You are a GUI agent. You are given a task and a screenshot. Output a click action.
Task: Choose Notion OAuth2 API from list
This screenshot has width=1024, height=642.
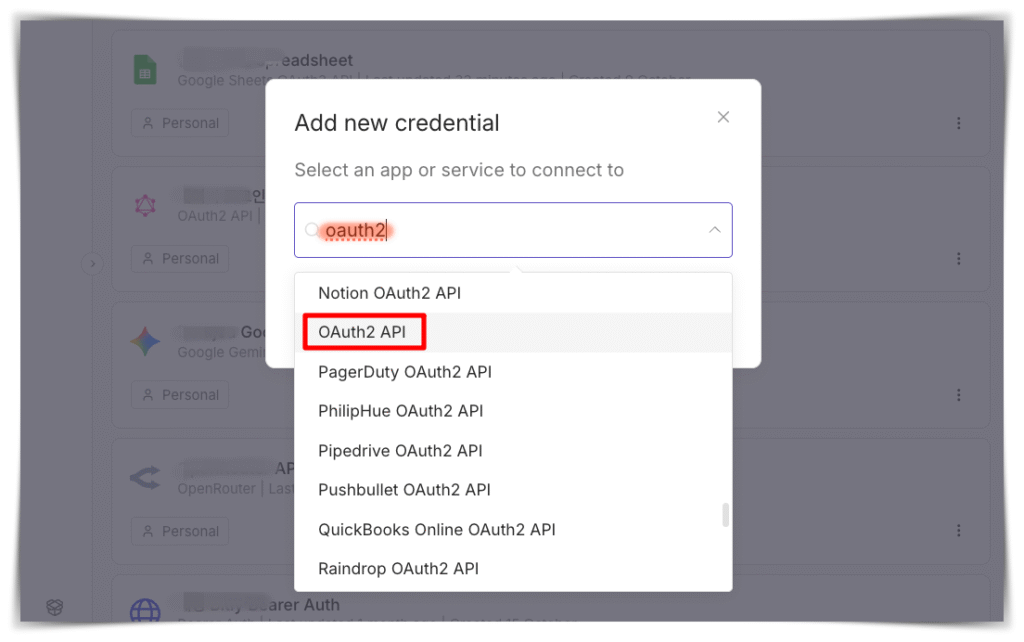click(389, 293)
